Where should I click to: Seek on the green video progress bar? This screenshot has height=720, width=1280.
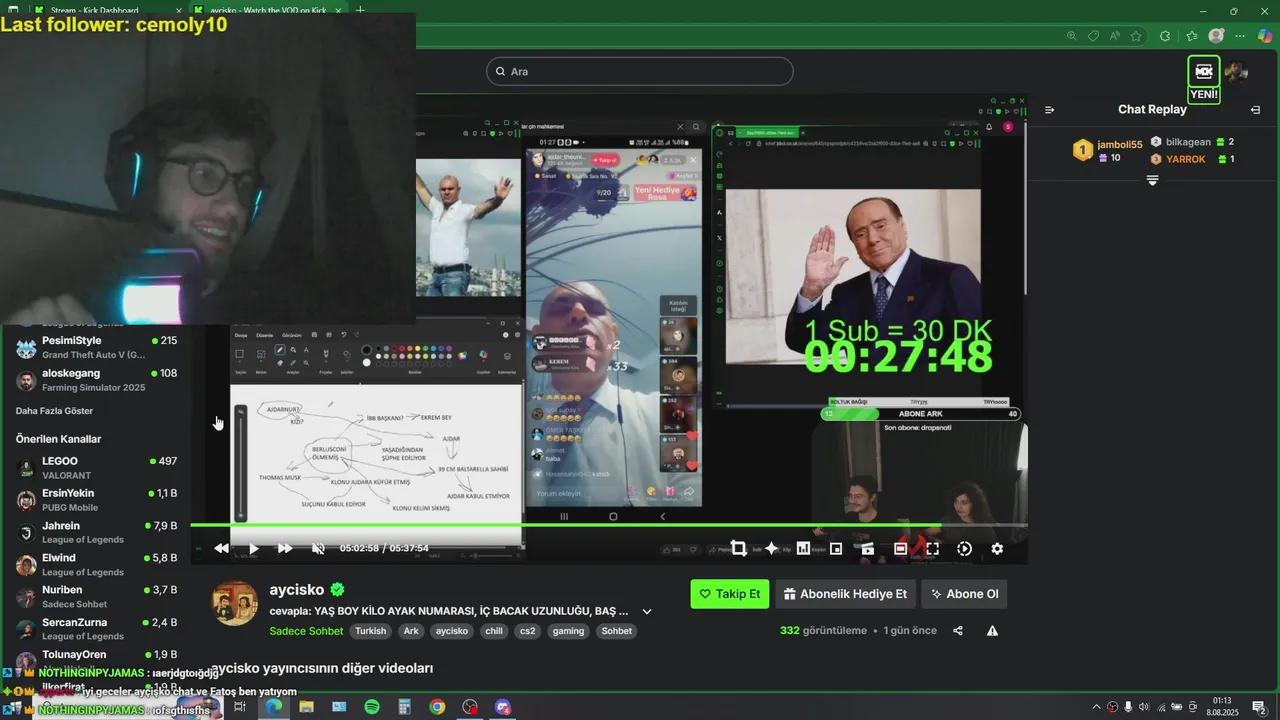click(609, 525)
